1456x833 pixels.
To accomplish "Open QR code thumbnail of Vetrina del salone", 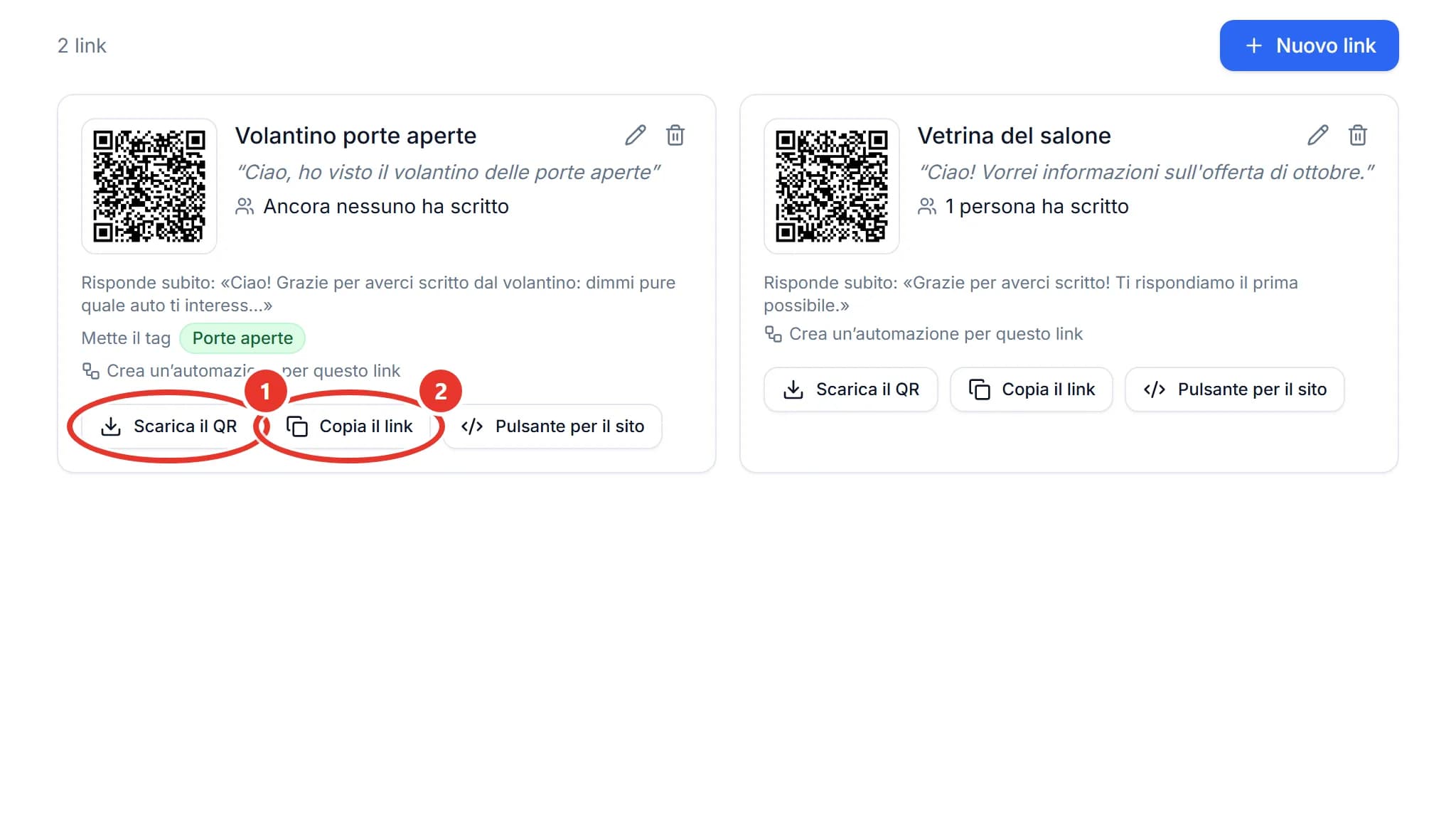I will 832,186.
